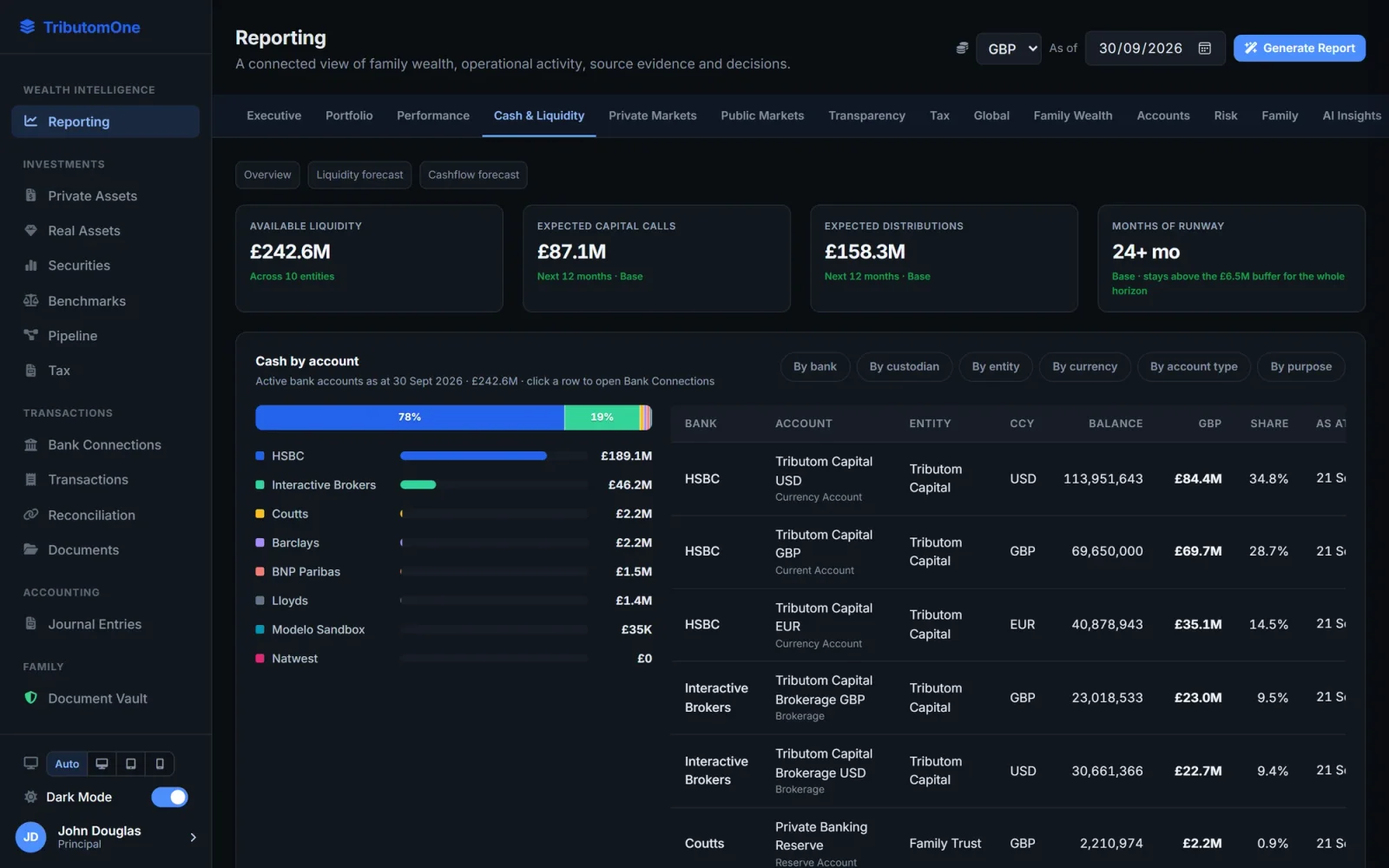Image resolution: width=1389 pixels, height=868 pixels.
Task: Group cash by currency
Action: click(1084, 366)
